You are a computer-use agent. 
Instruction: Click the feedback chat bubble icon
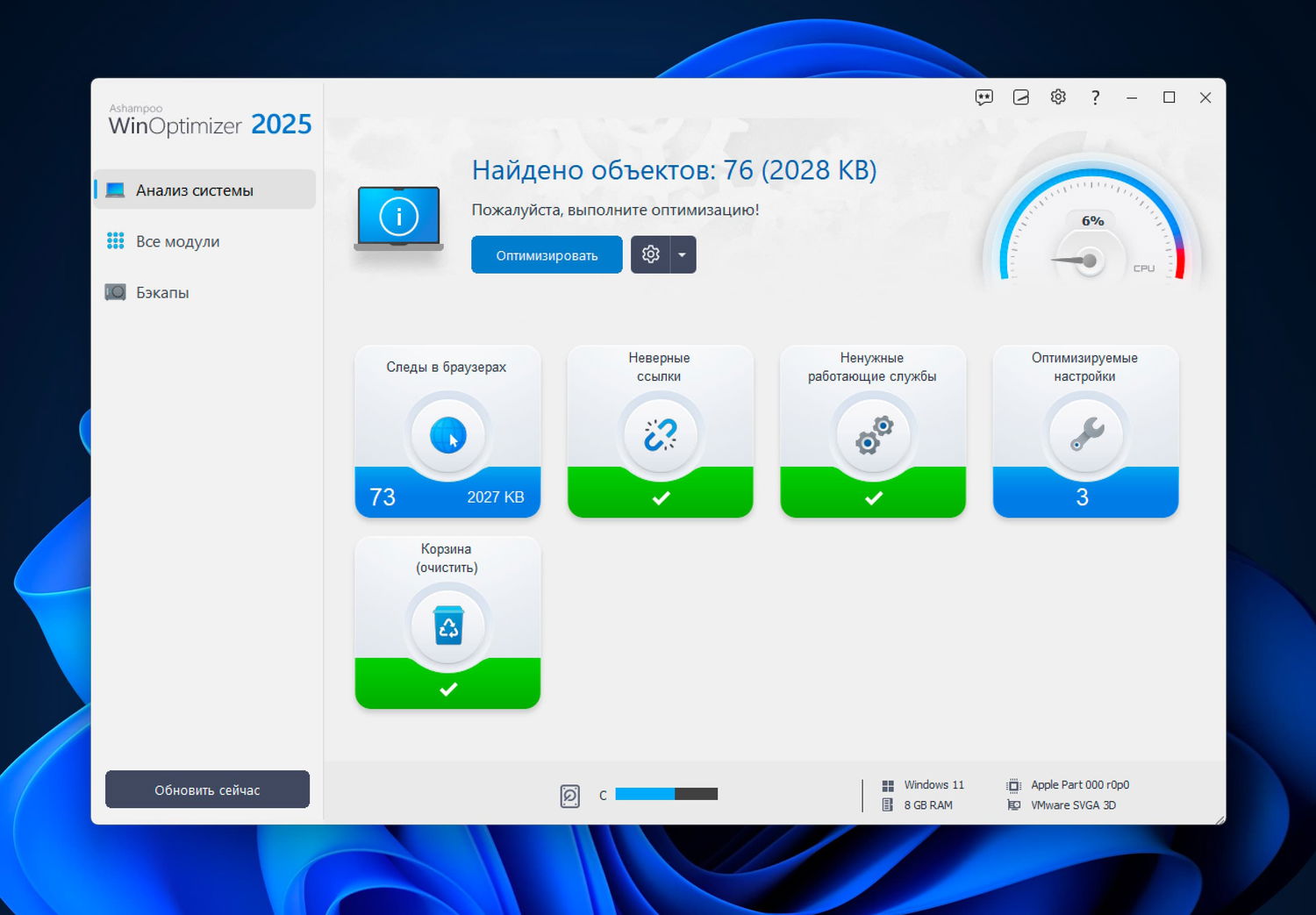983,97
